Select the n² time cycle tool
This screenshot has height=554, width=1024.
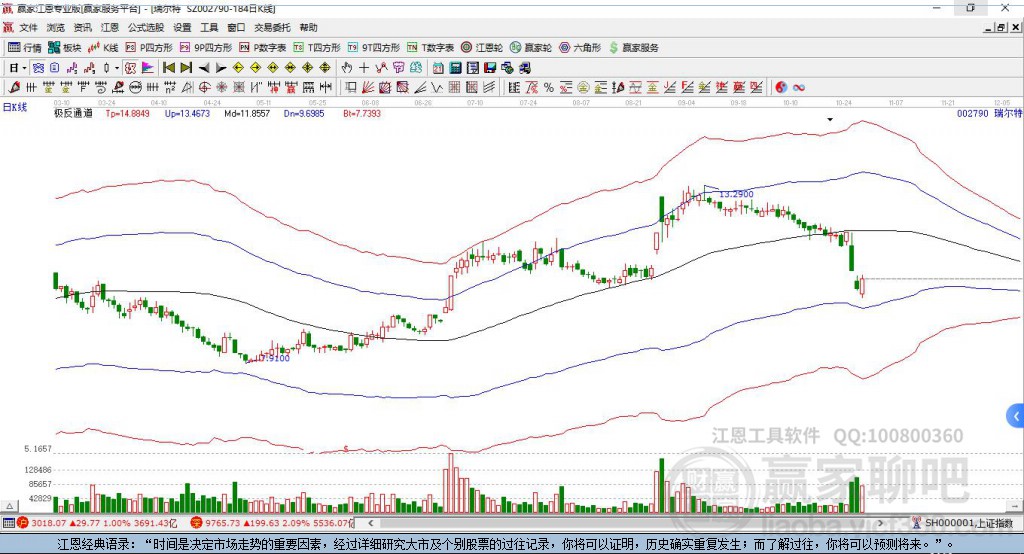click(x=170, y=88)
